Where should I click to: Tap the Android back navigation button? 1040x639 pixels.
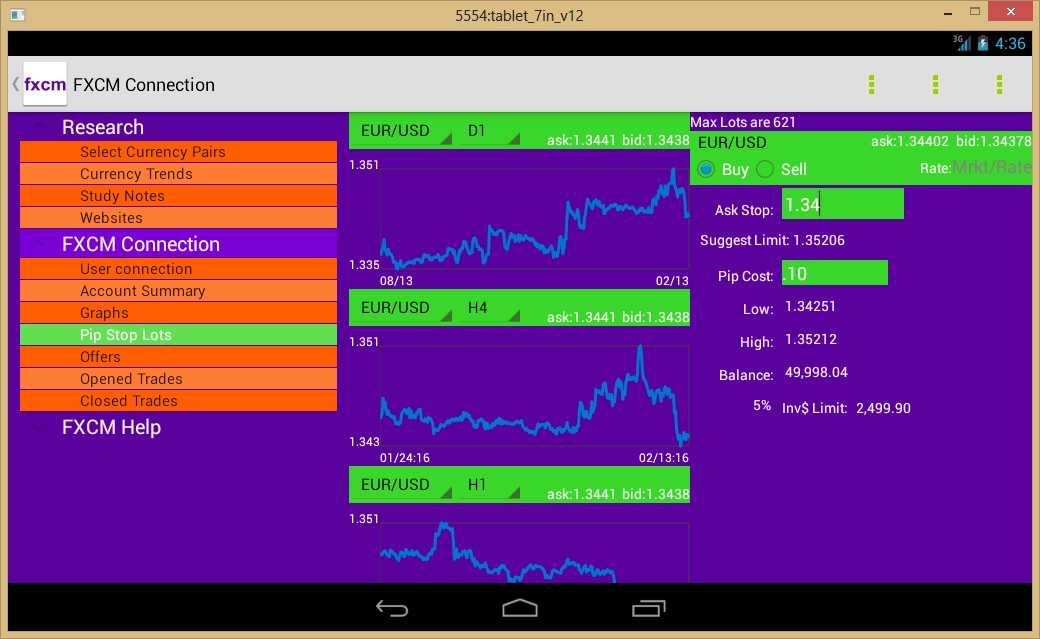[x=392, y=608]
